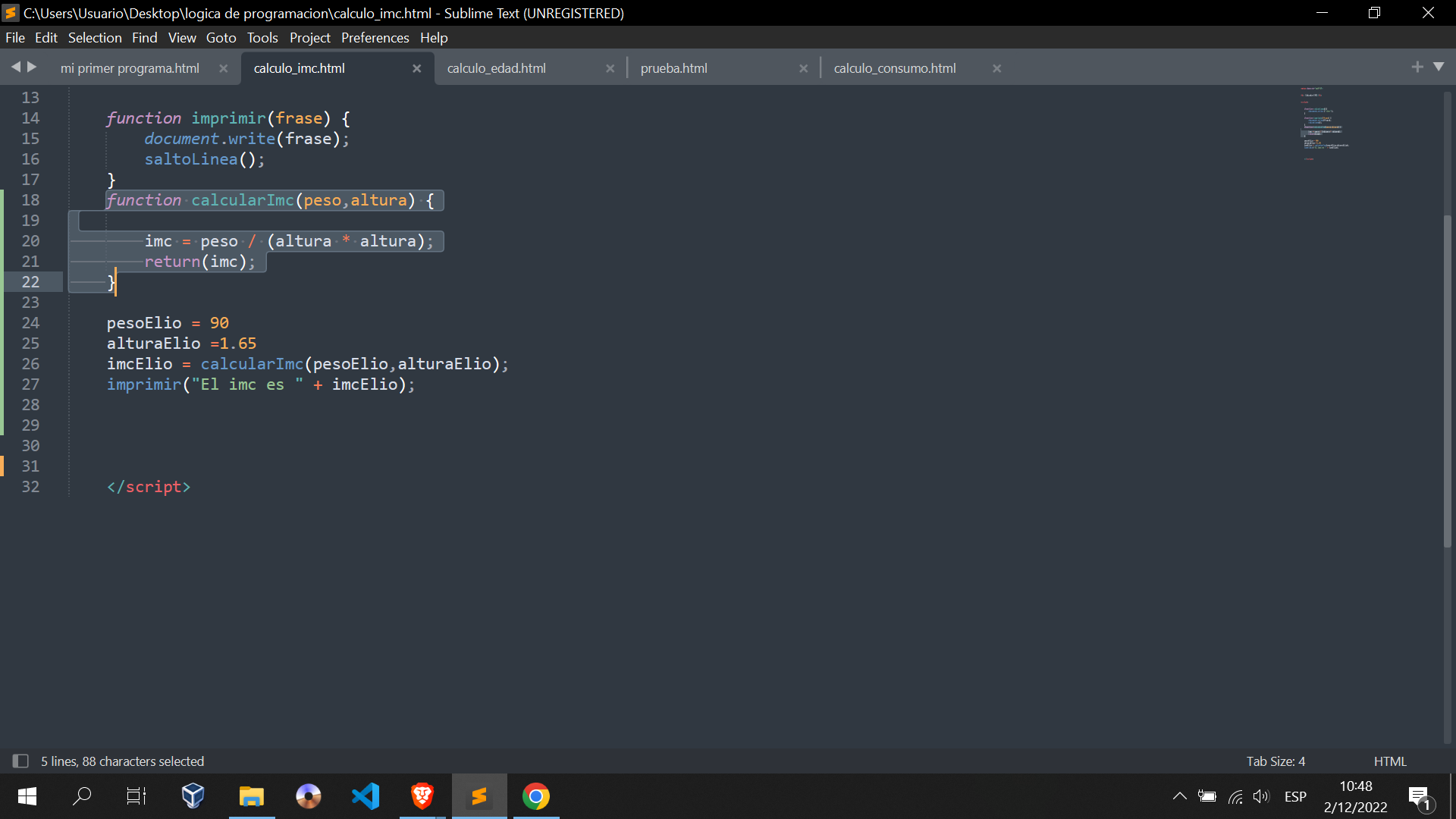The width and height of the screenshot is (1456, 819).
Task: Go to next tab with right arrow
Action: [32, 67]
